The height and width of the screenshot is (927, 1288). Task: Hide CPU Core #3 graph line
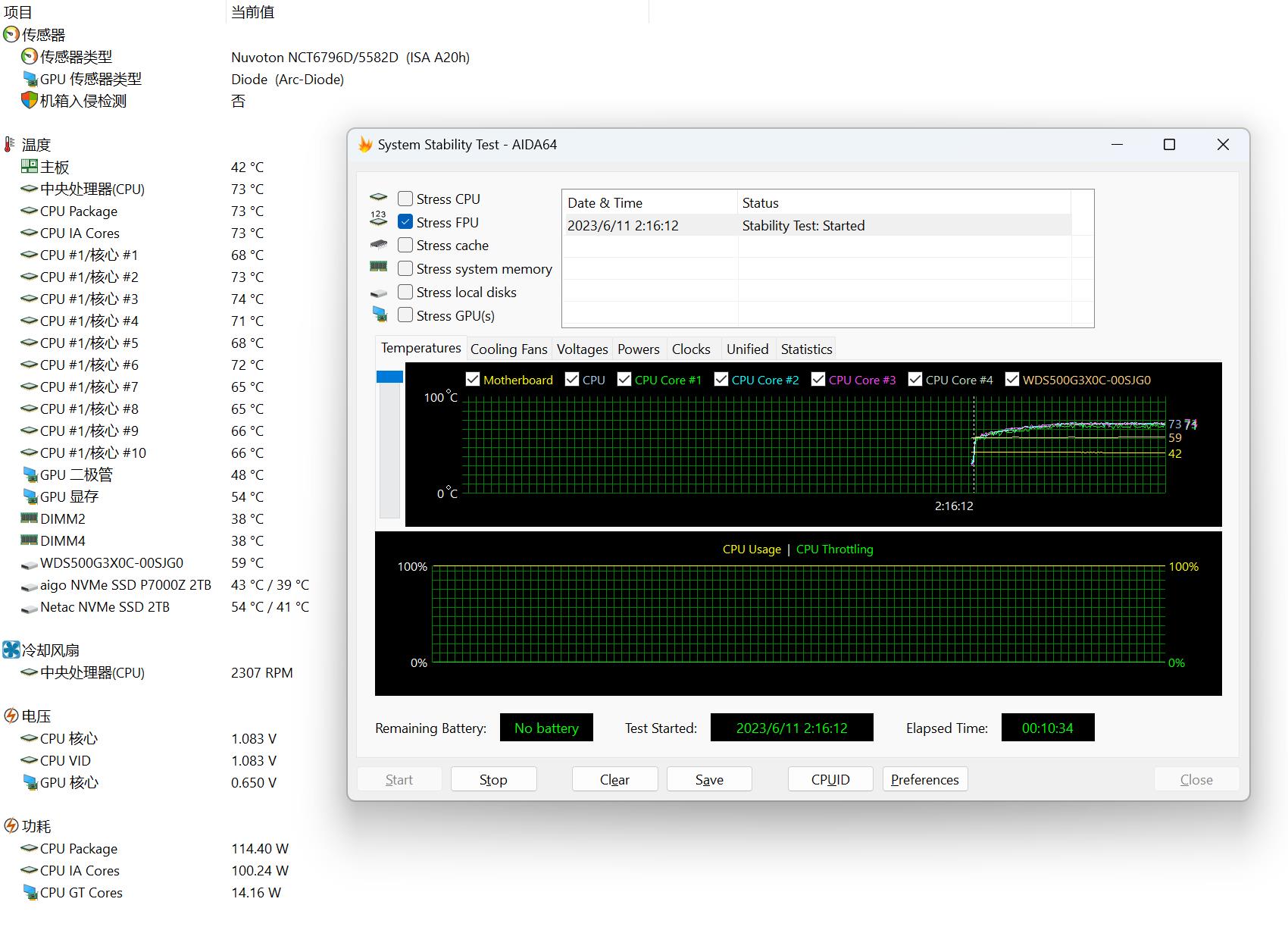[x=818, y=380]
